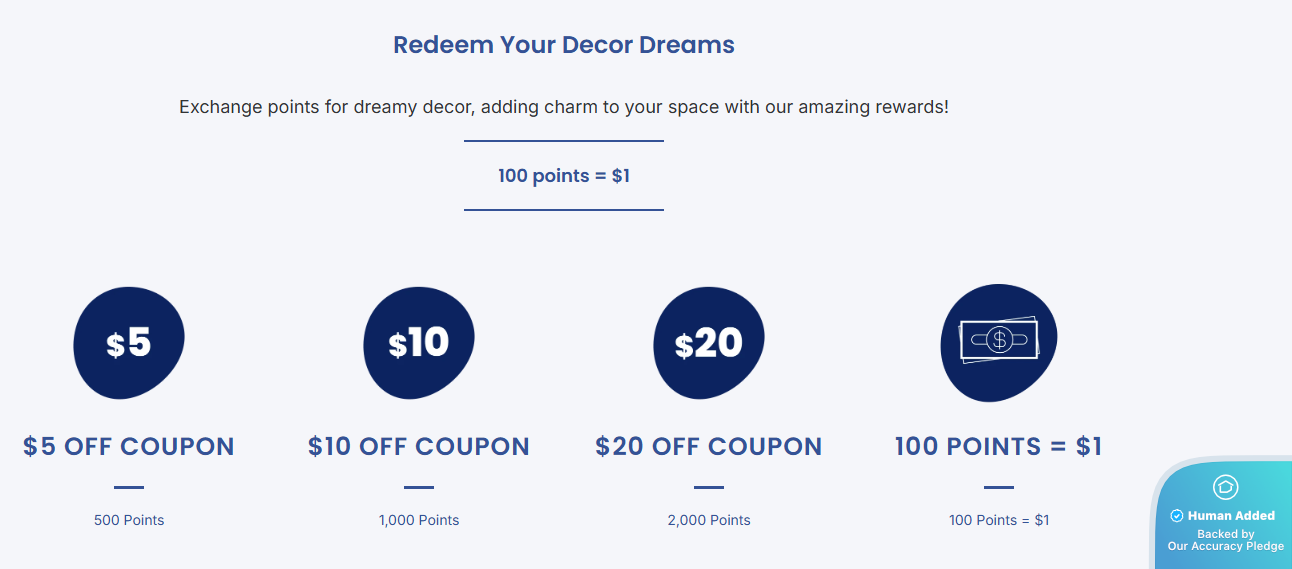This screenshot has width=1292, height=569.
Task: Click the $10 coupon blob icon
Action: (x=419, y=343)
